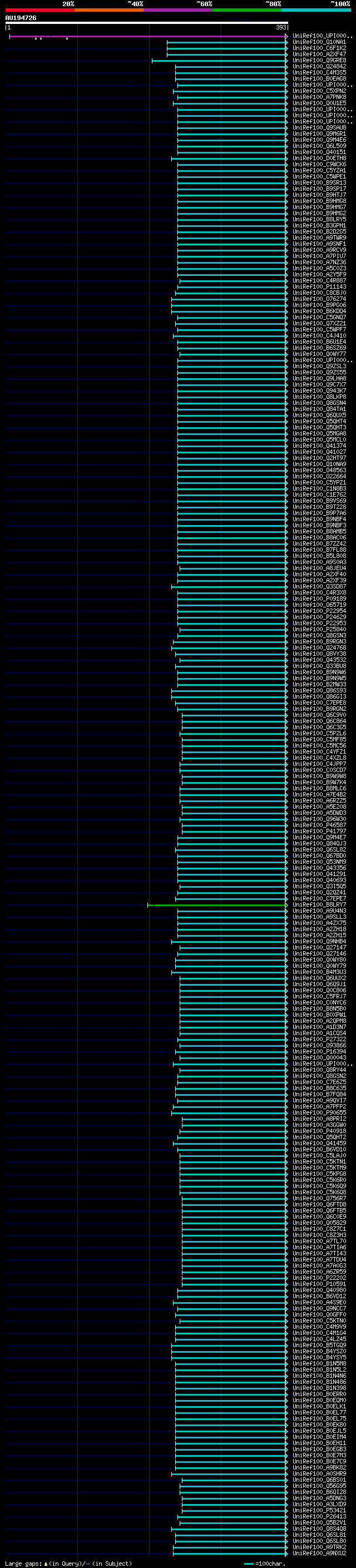The image size is (356, 1568).
Task: Choose the UniRef100_C7EPE7 hit
Action: pos(319,899)
